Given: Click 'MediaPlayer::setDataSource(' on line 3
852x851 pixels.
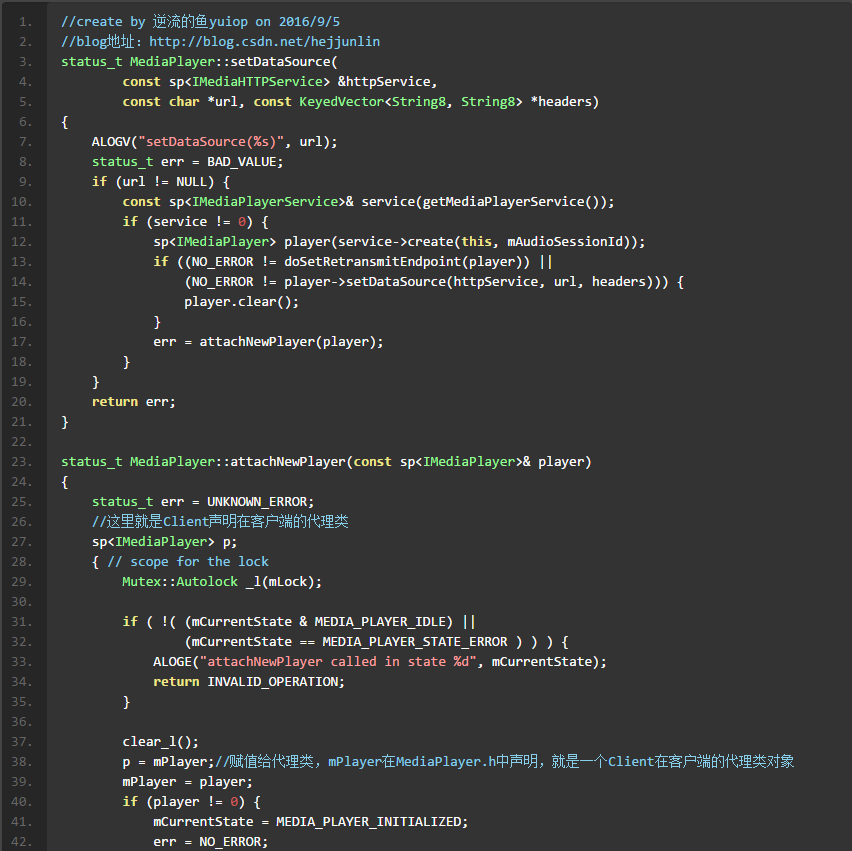Looking at the screenshot, I should [x=234, y=62].
